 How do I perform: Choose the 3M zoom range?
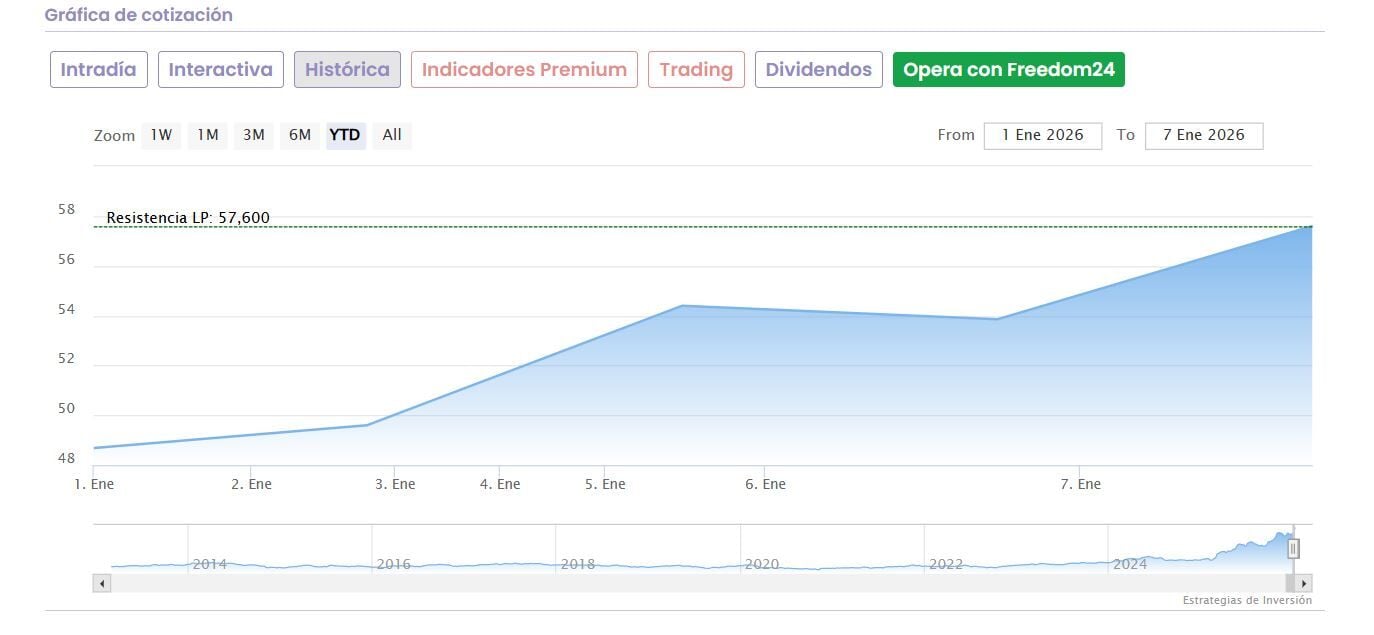click(254, 135)
